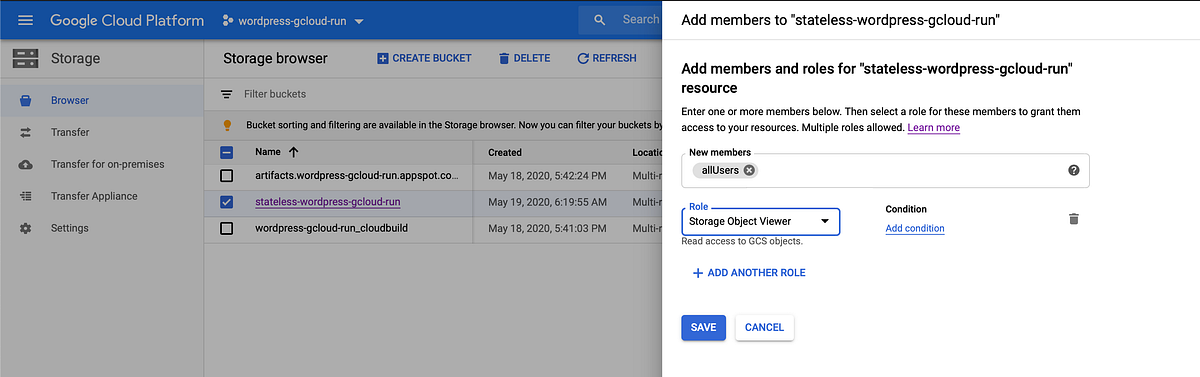Viewport: 1200px width, 377px height.
Task: Open the artifacts.wordpress-gcloud-run.appspot bucket
Action: (x=357, y=176)
